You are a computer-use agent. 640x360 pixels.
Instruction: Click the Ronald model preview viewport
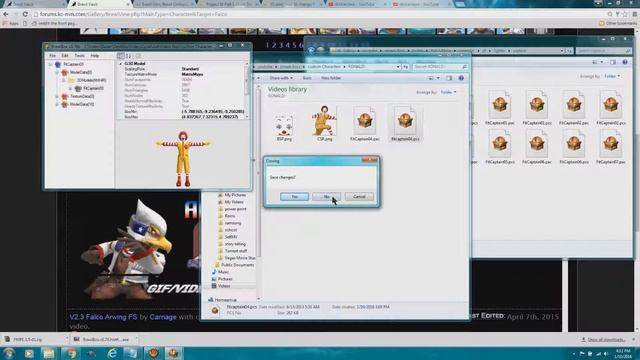click(183, 154)
